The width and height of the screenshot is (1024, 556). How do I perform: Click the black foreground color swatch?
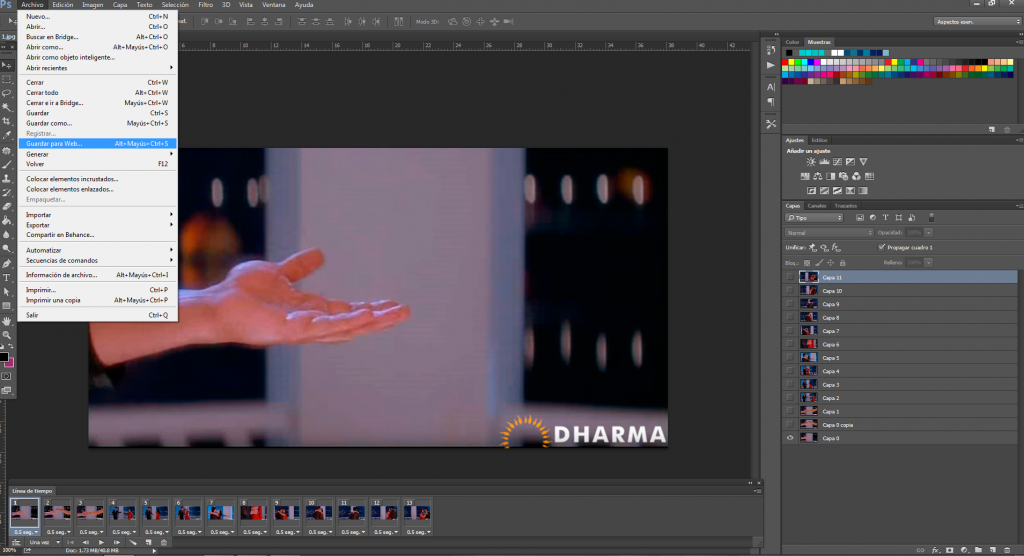point(3,357)
